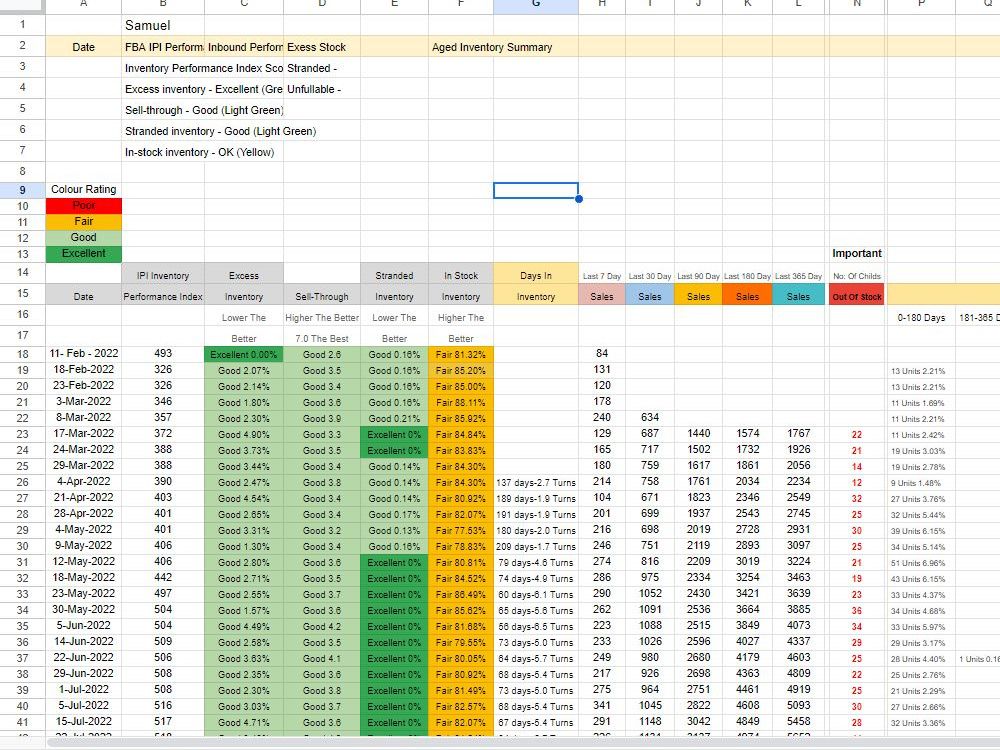Click 90-day sales value 2680

click(x=698, y=657)
